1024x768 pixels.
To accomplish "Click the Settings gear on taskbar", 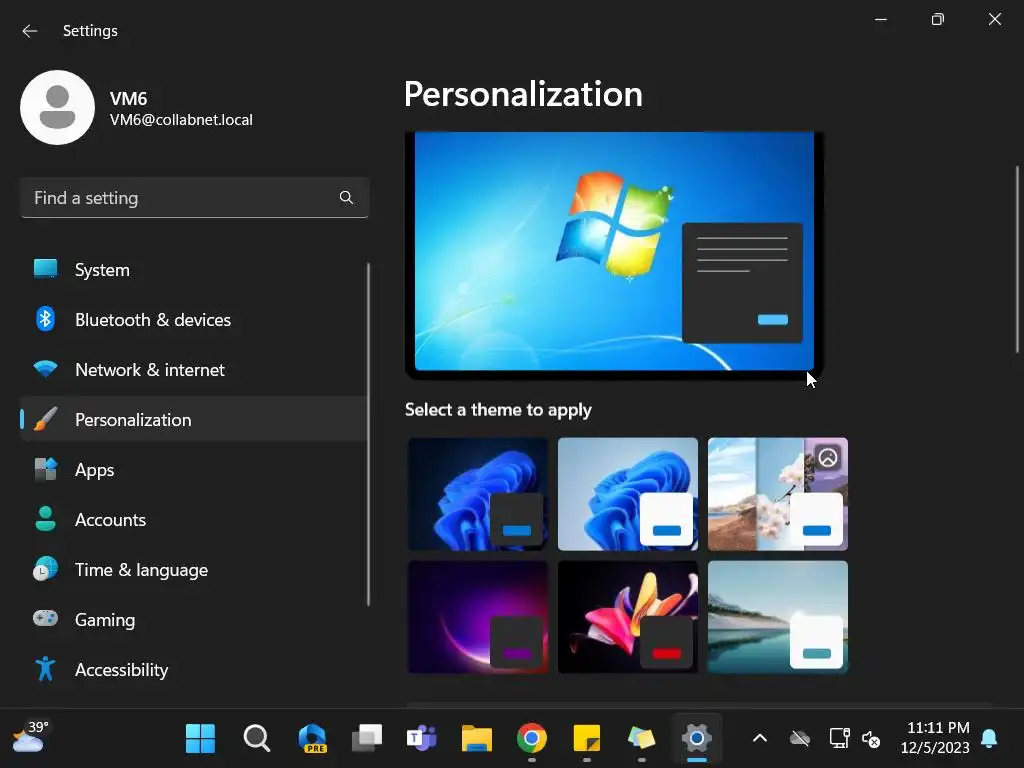I will [697, 739].
